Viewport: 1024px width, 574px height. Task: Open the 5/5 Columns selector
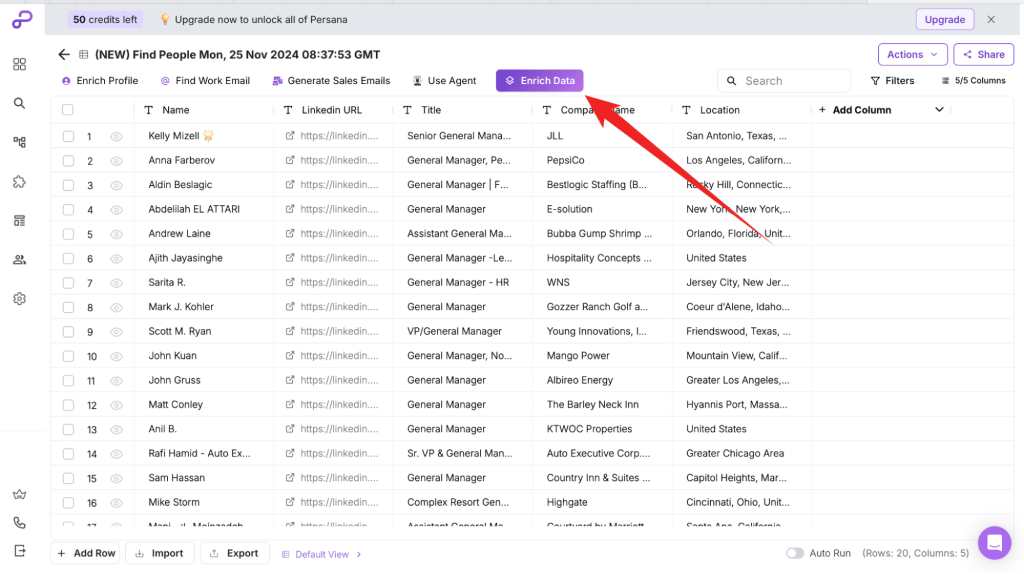coord(973,81)
